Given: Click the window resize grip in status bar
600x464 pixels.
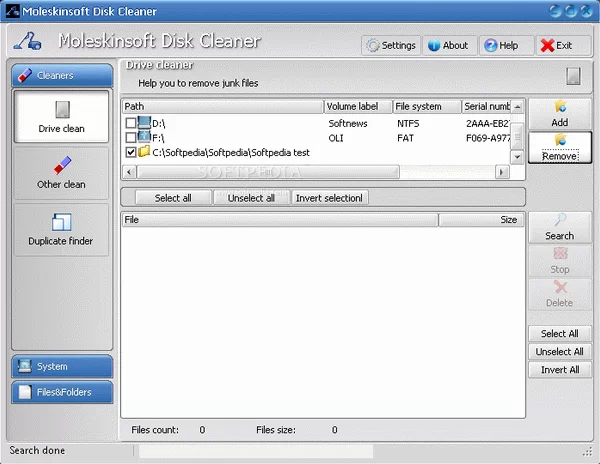Looking at the screenshot, I should (x=587, y=452).
